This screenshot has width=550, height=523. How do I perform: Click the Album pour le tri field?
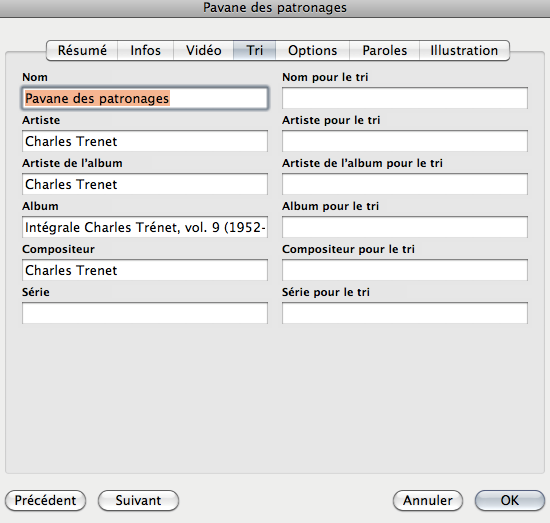405,227
